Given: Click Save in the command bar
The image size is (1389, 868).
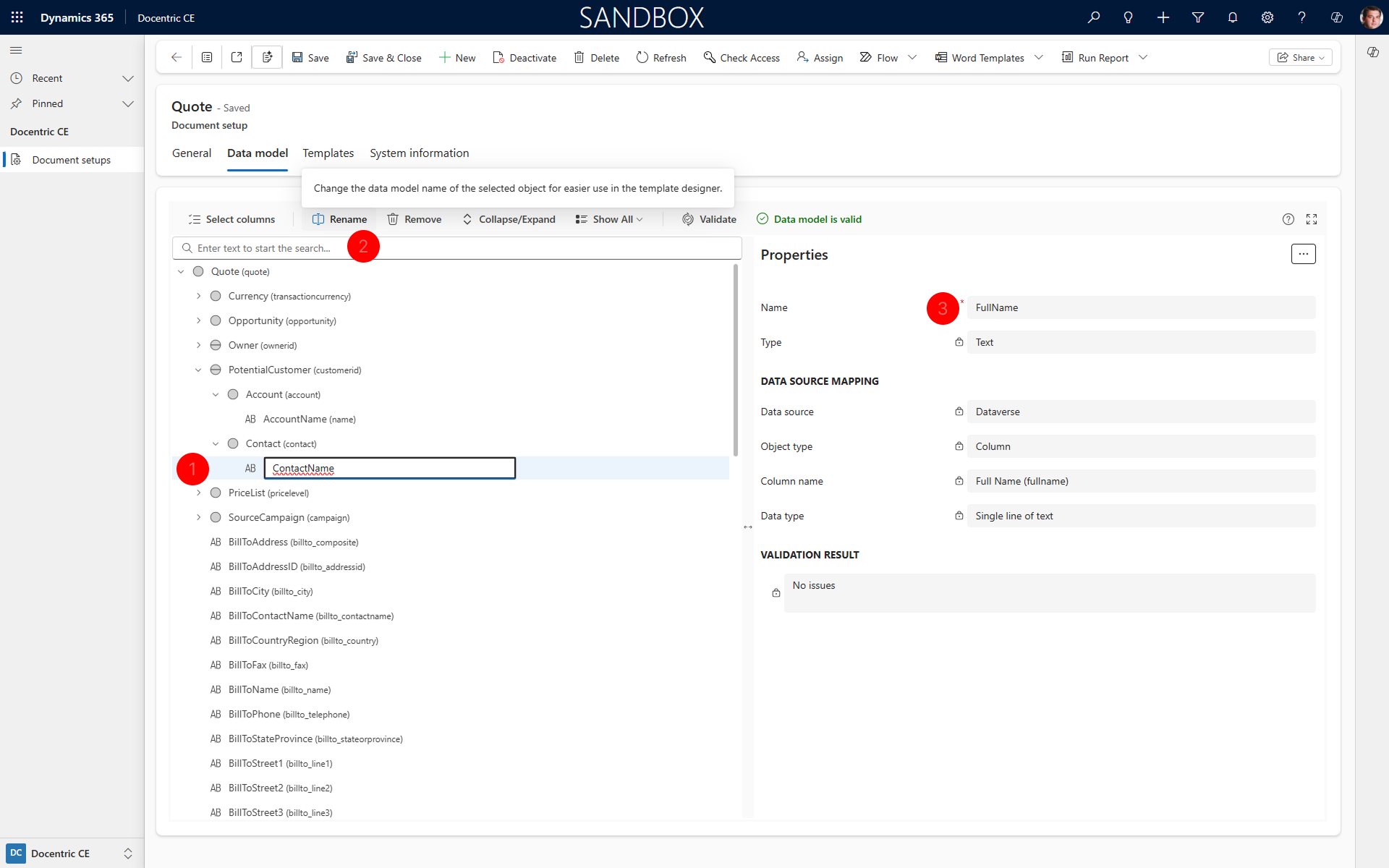Looking at the screenshot, I should tap(310, 57).
